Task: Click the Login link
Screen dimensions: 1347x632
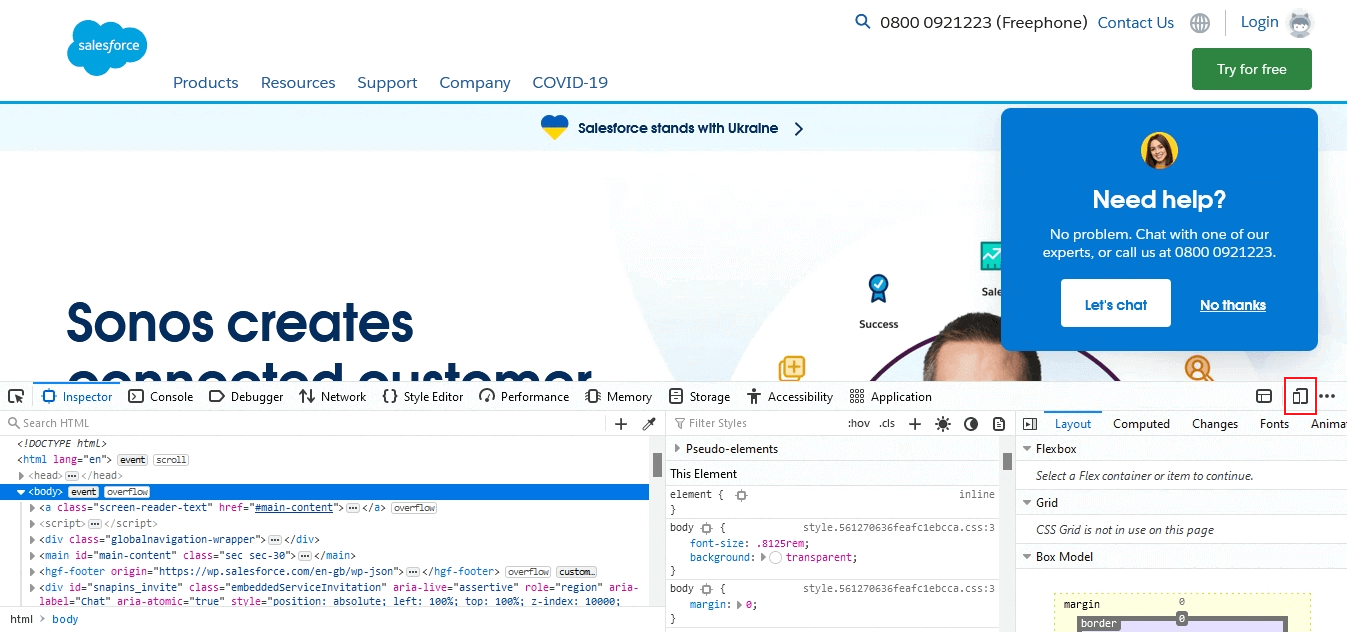Action: 1260,22
